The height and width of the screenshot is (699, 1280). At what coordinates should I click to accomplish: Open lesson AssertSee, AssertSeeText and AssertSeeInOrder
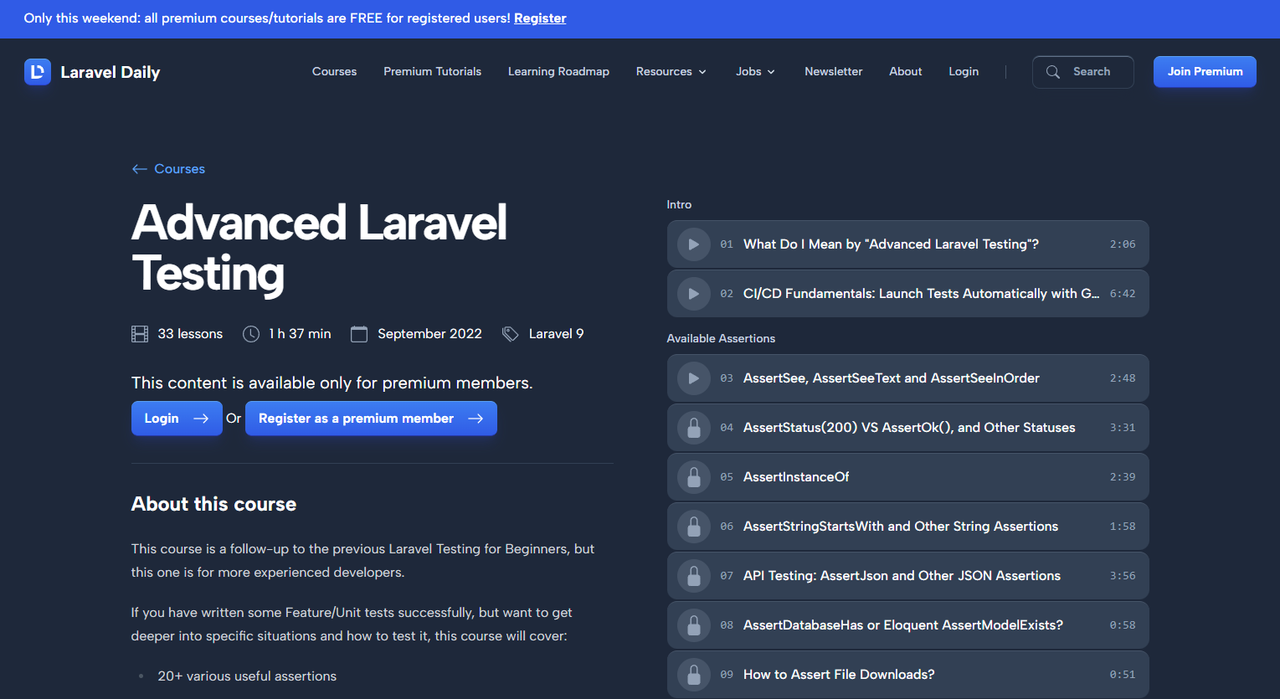coord(908,378)
